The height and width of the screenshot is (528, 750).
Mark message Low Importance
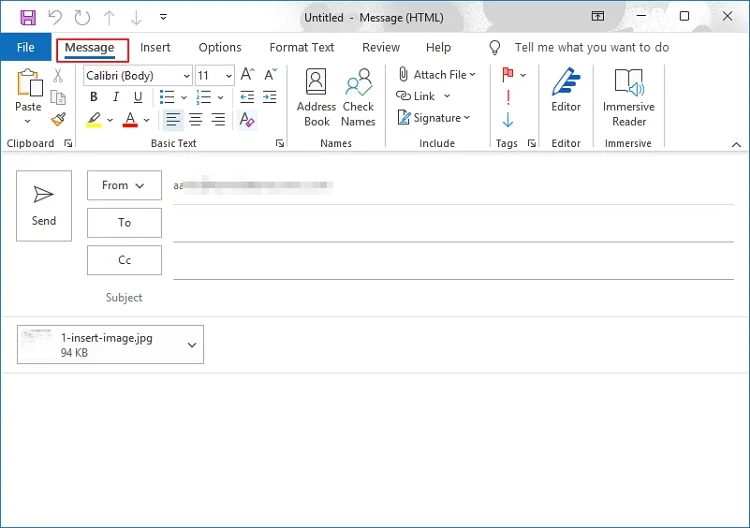pyautogui.click(x=508, y=120)
